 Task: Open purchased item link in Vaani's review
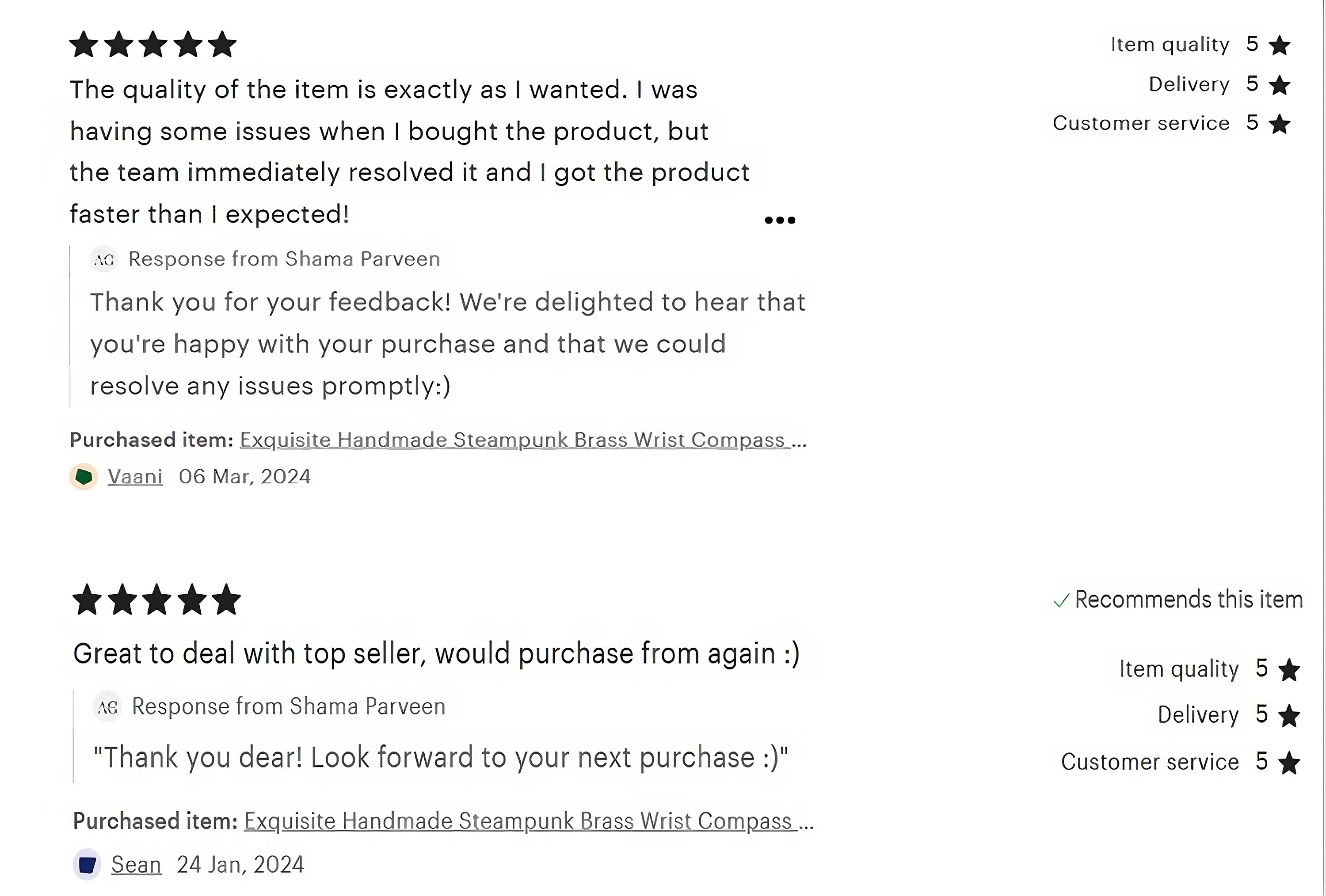click(x=523, y=440)
